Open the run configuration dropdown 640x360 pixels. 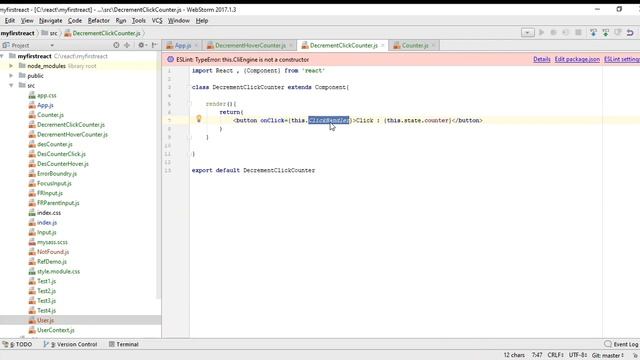[x=528, y=33]
